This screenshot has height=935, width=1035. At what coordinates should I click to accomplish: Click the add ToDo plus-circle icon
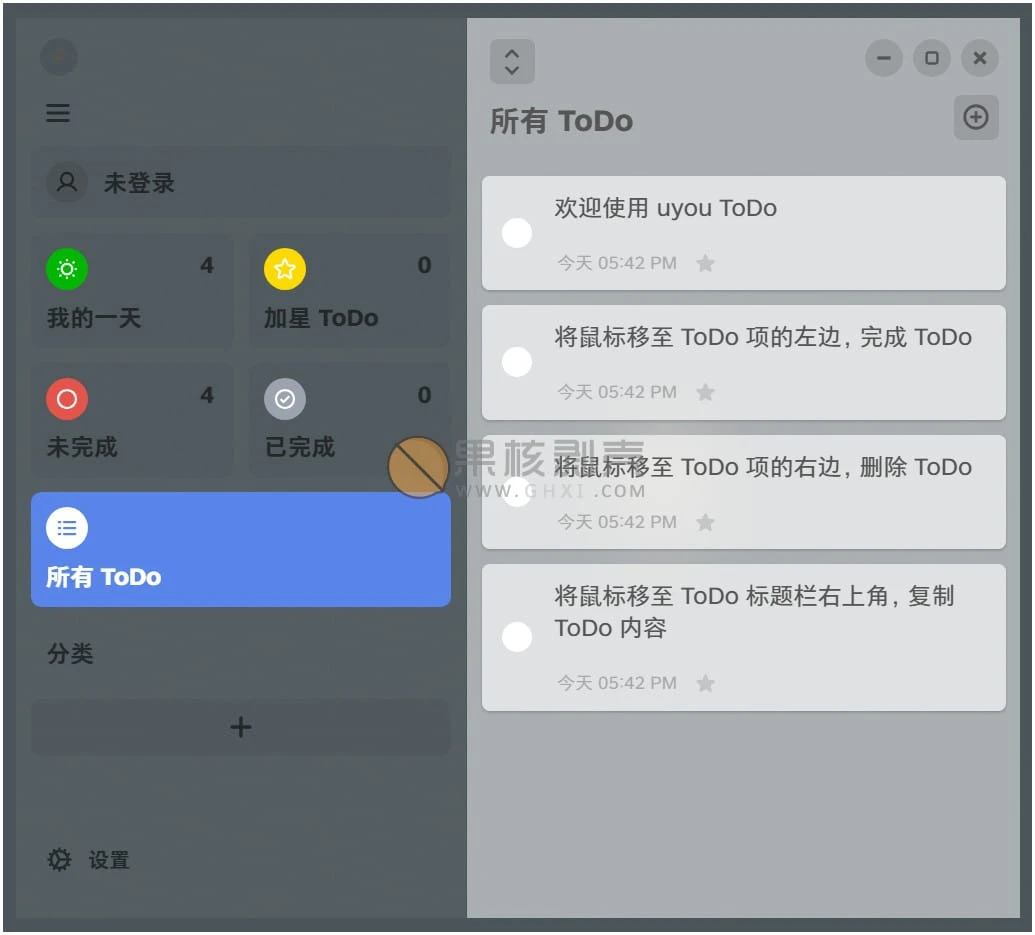tap(975, 118)
